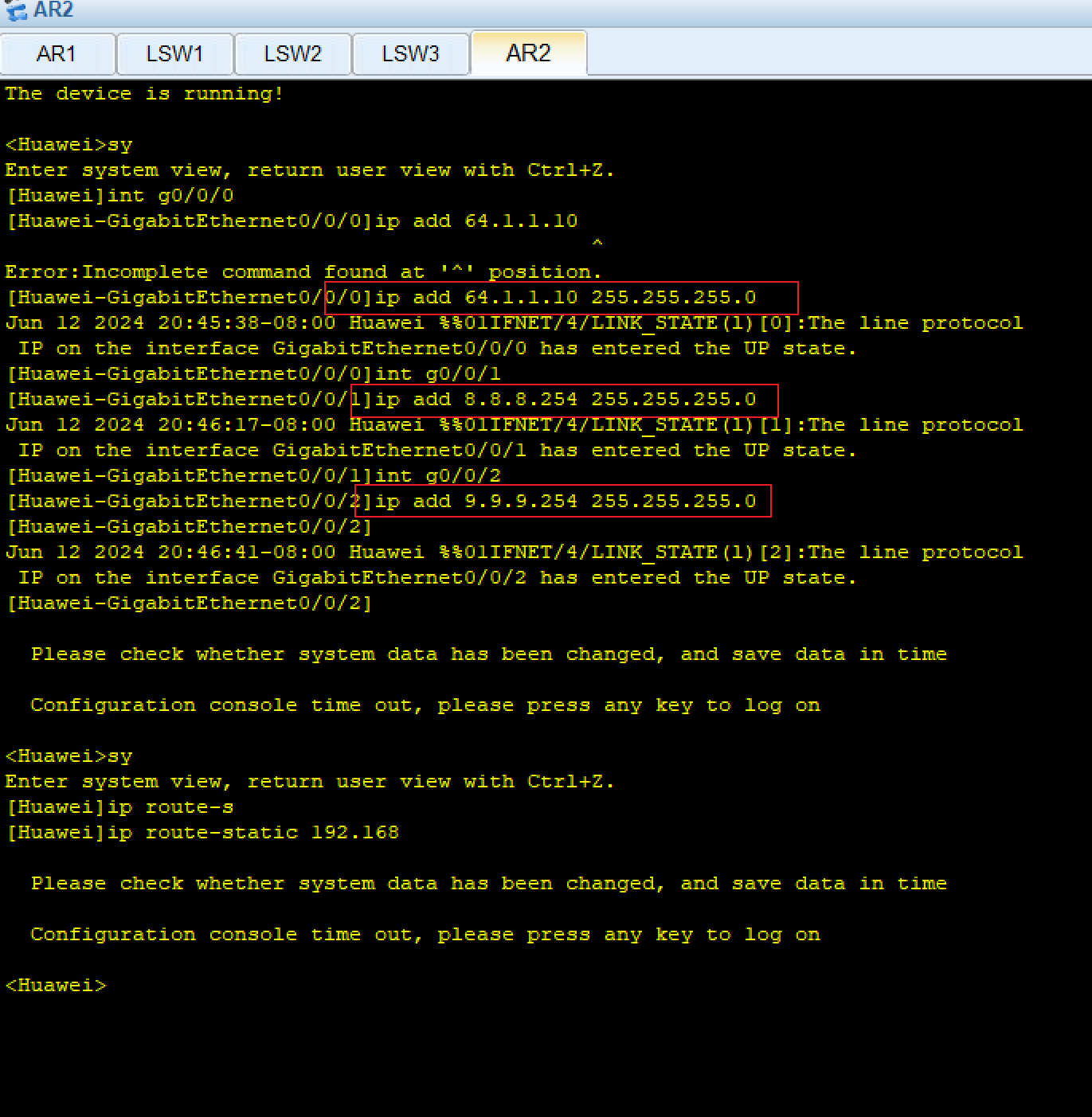Select the LSW2 tab

pyautogui.click(x=292, y=54)
